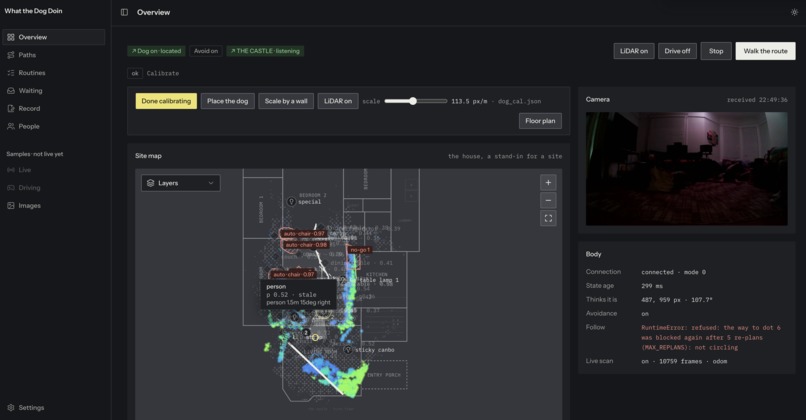Click the Record icon in sidebar

tap(11, 108)
